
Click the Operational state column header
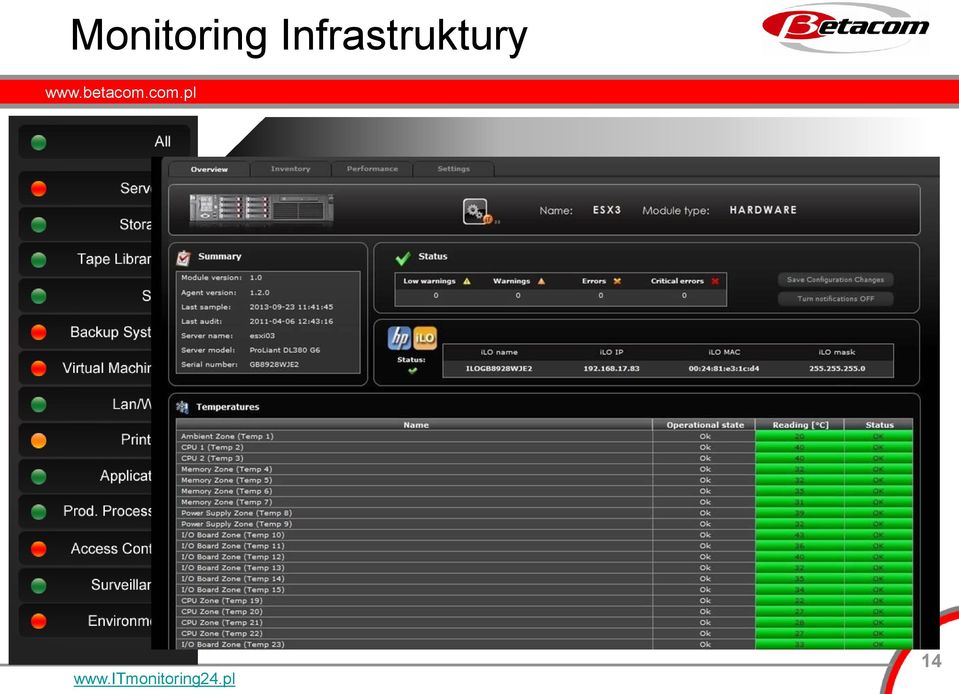pos(705,425)
